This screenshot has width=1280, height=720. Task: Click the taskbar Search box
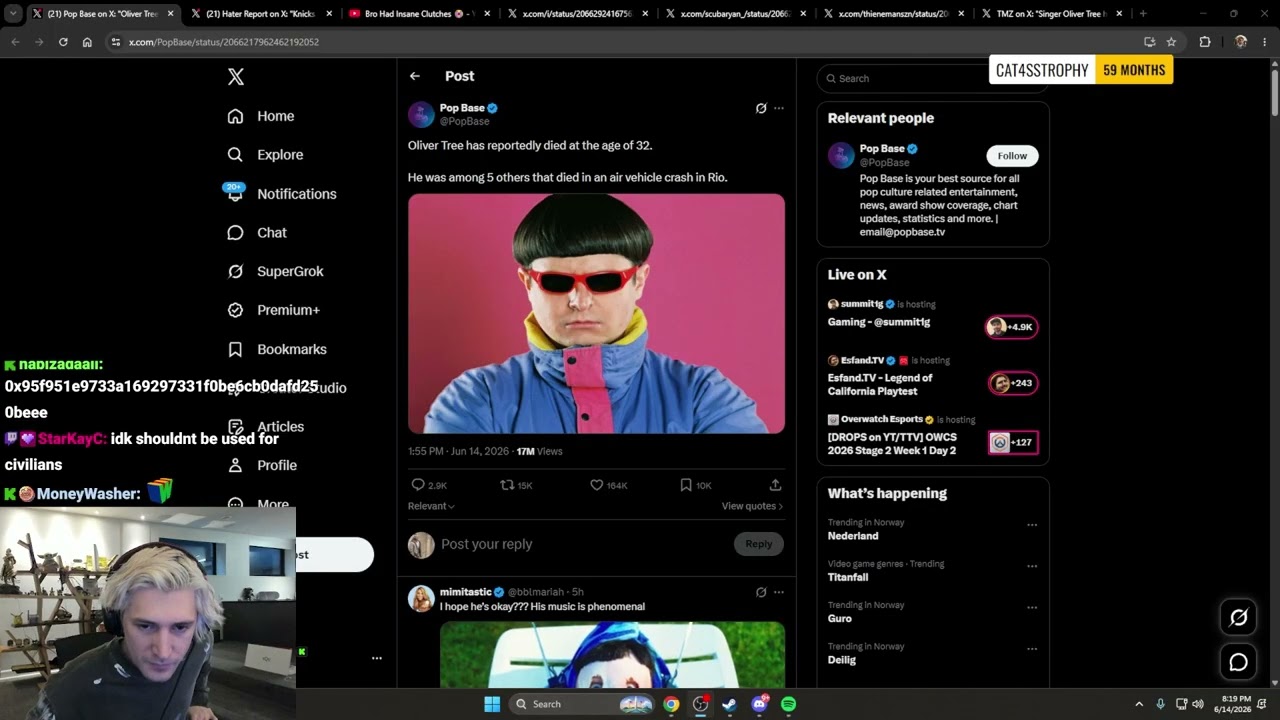pyautogui.click(x=584, y=704)
